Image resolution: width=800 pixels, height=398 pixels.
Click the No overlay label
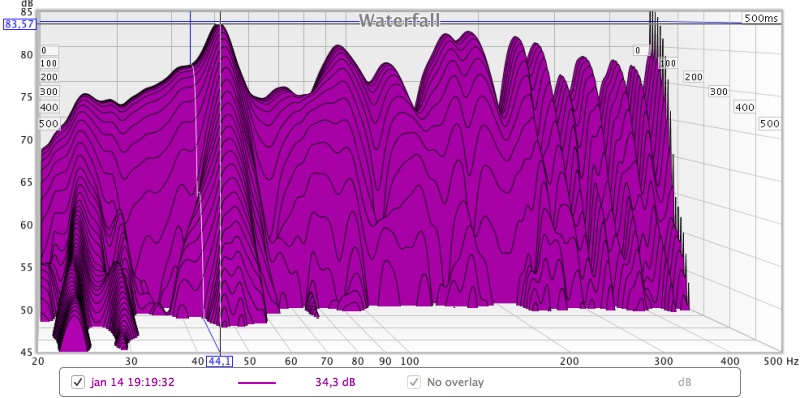coord(455,382)
